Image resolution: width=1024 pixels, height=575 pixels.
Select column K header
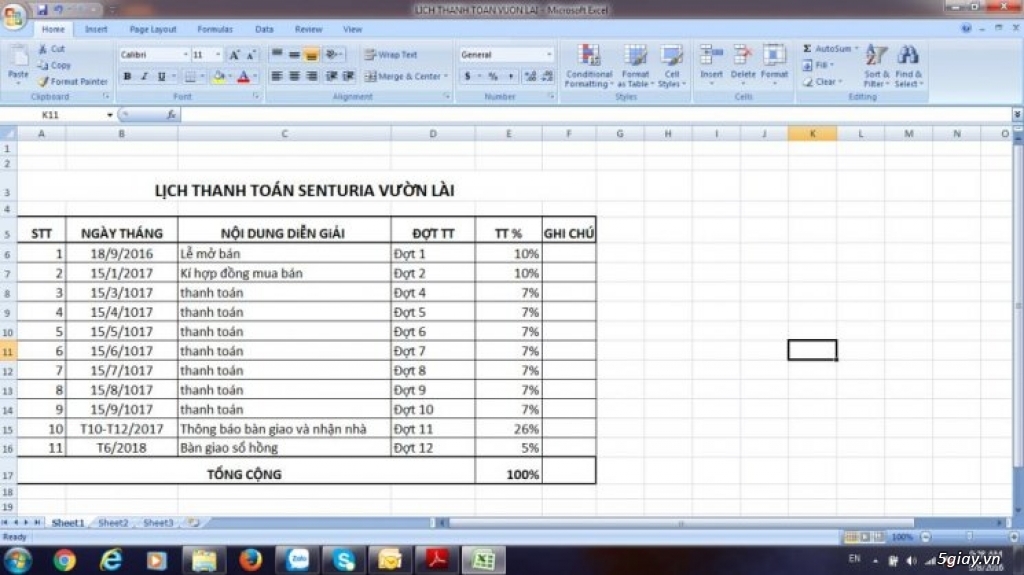click(x=812, y=133)
